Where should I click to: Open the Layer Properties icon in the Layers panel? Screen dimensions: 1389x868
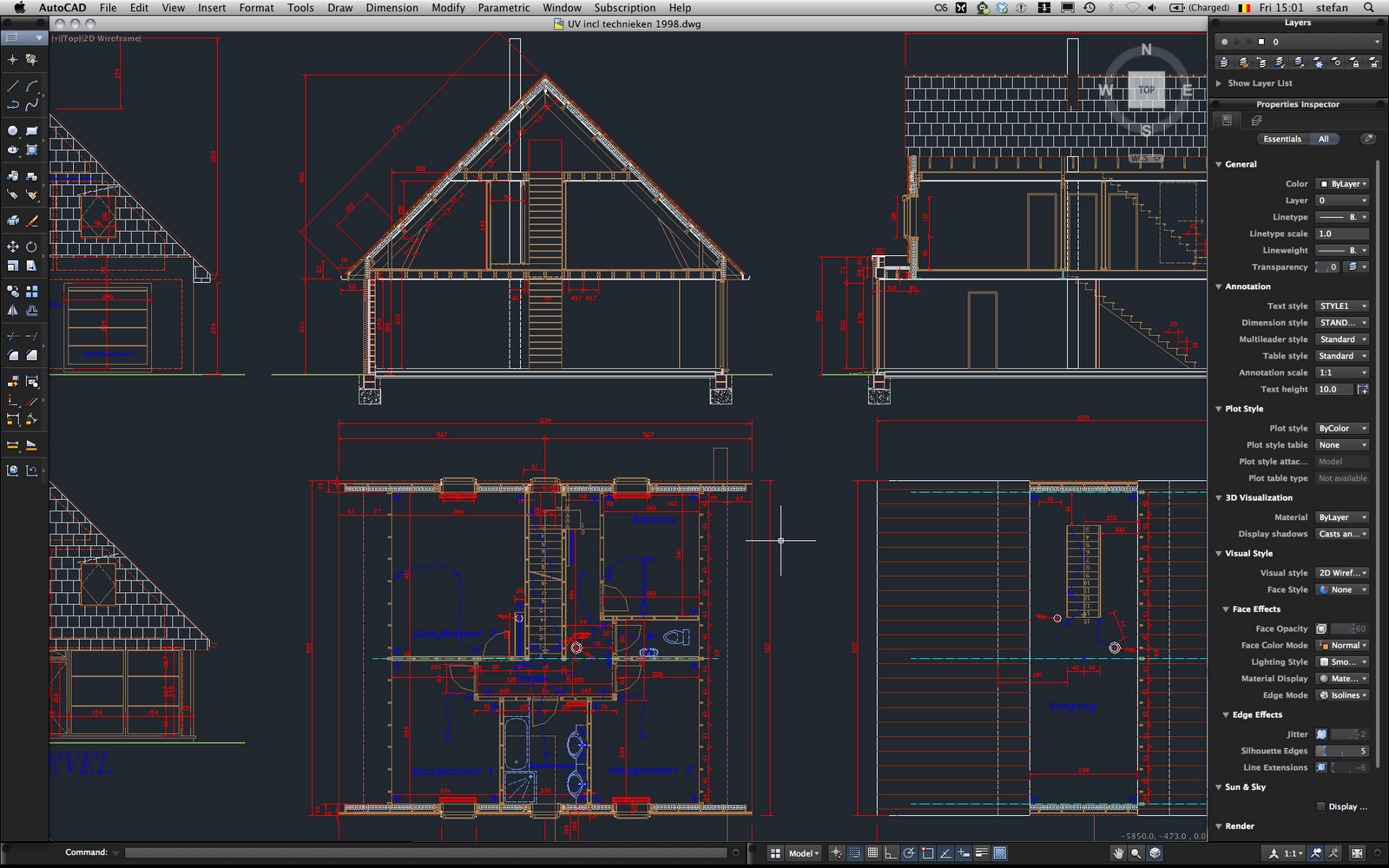point(1224,62)
